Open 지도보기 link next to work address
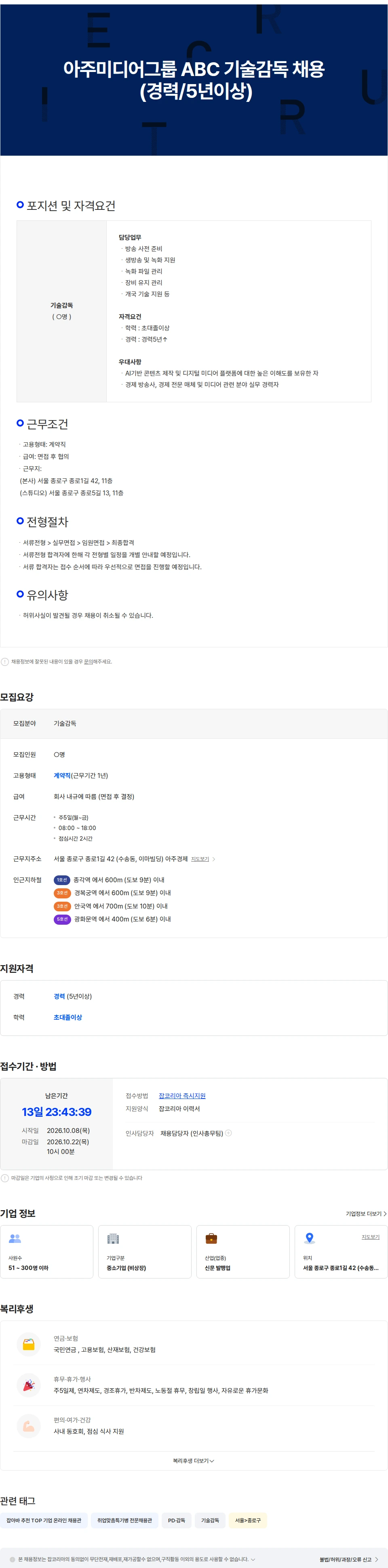Screen dimensions: 388x1568 click(x=200, y=859)
